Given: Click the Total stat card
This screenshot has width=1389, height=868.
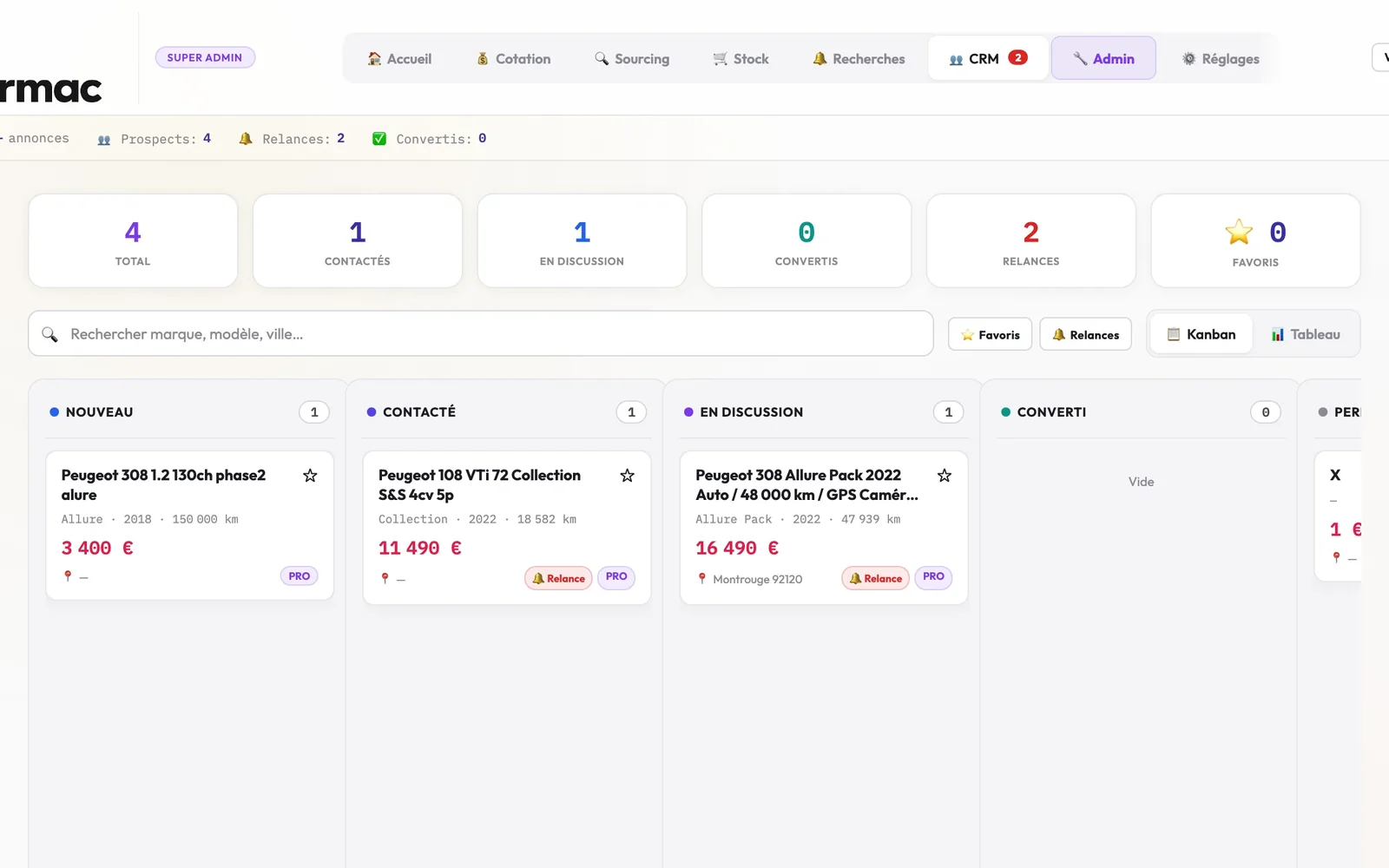Looking at the screenshot, I should 133,240.
